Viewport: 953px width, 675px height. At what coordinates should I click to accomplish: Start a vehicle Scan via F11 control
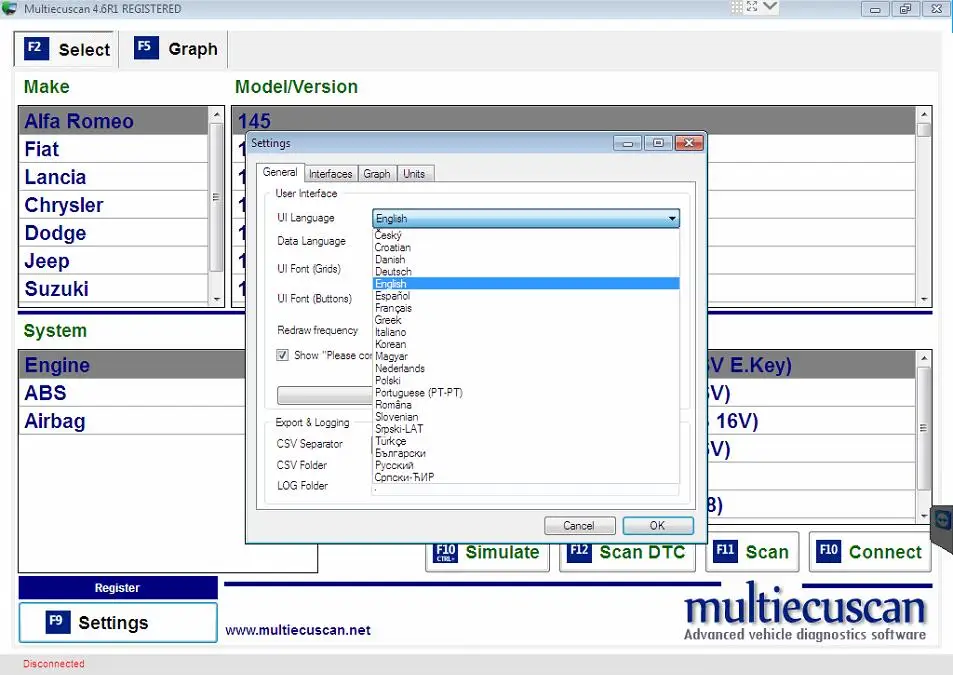tap(752, 551)
